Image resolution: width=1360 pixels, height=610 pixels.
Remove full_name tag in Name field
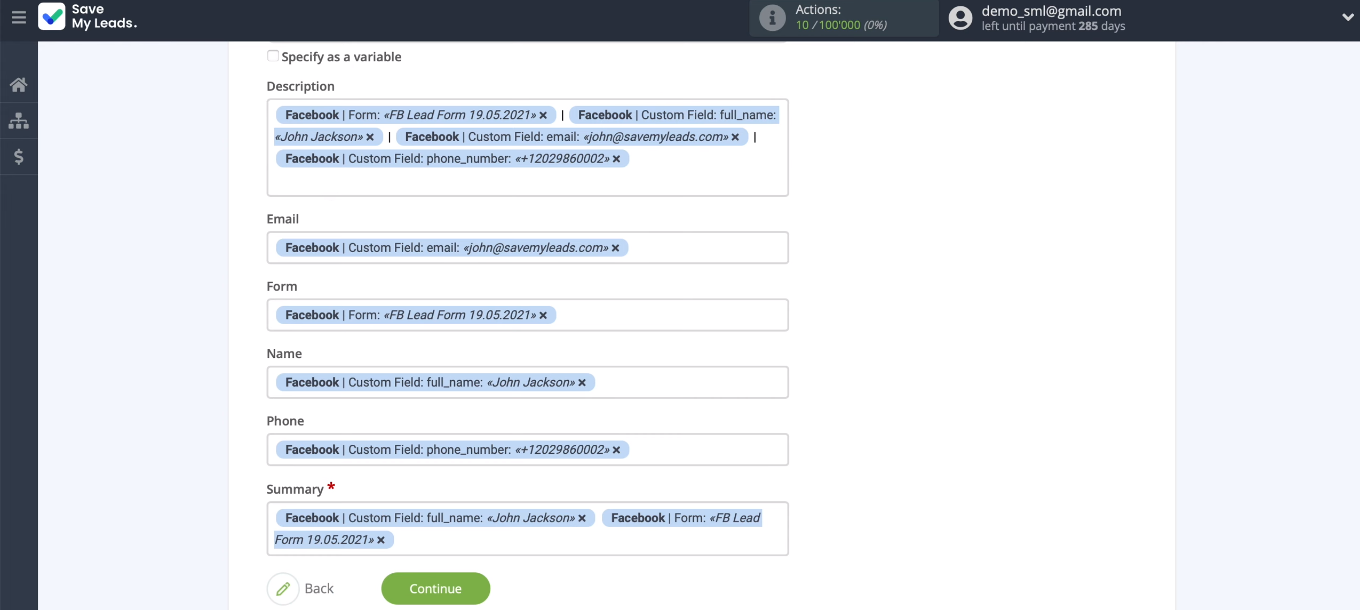(581, 383)
